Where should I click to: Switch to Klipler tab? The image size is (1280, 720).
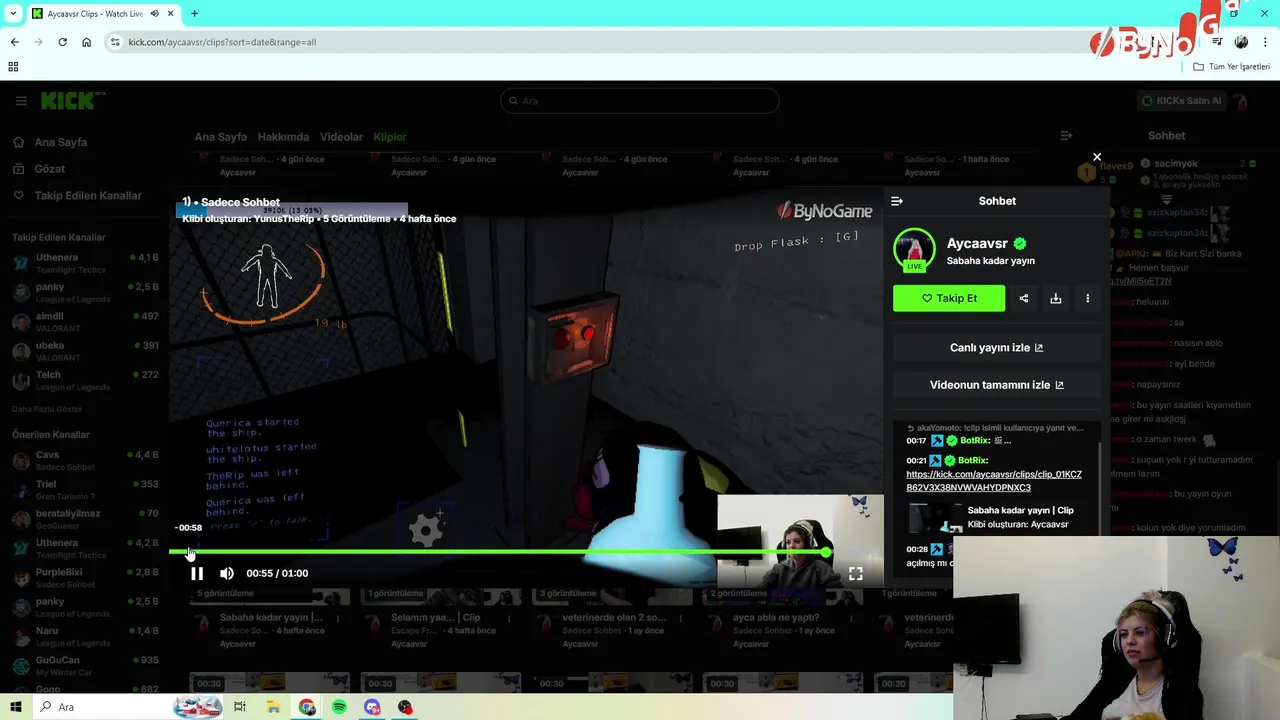[x=390, y=137]
